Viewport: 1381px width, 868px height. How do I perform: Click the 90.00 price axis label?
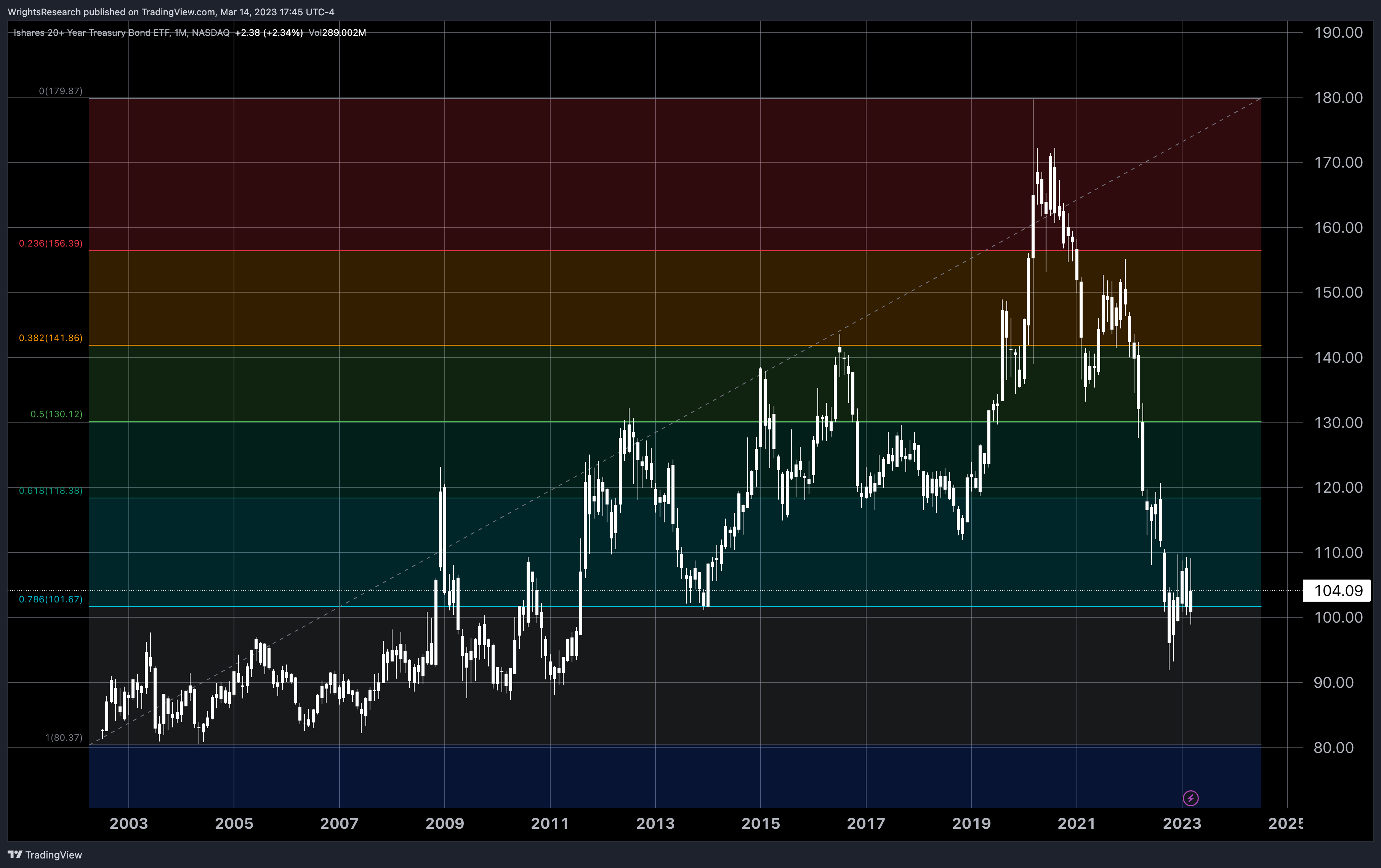pyautogui.click(x=1334, y=683)
